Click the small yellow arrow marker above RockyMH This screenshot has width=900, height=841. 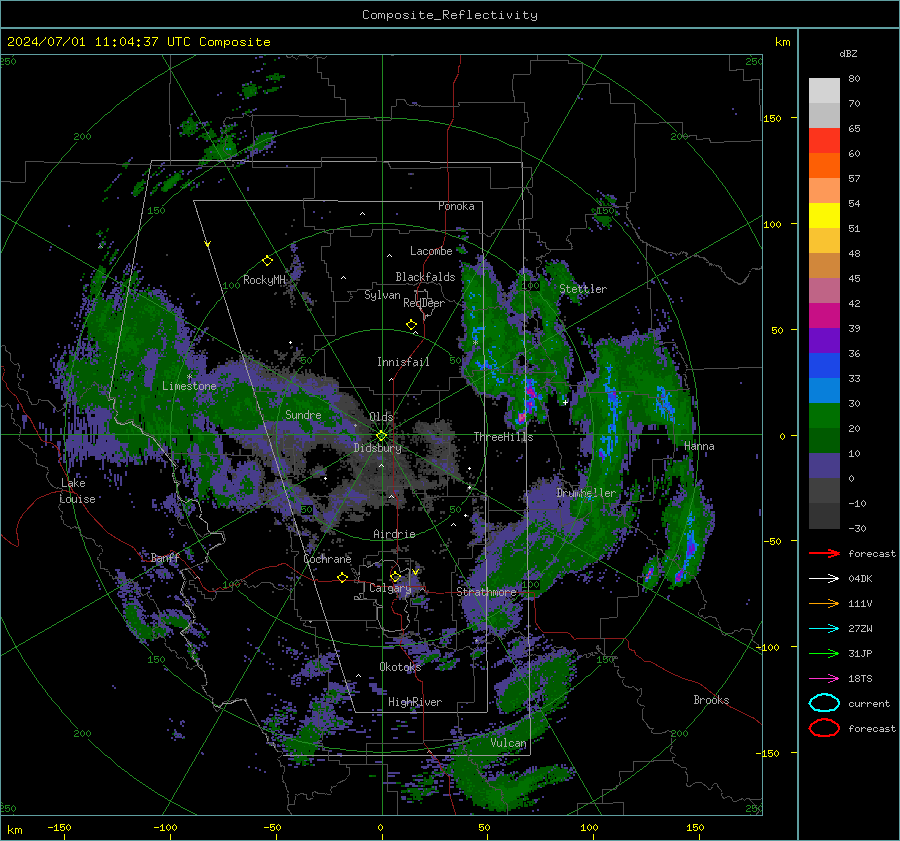(208, 244)
